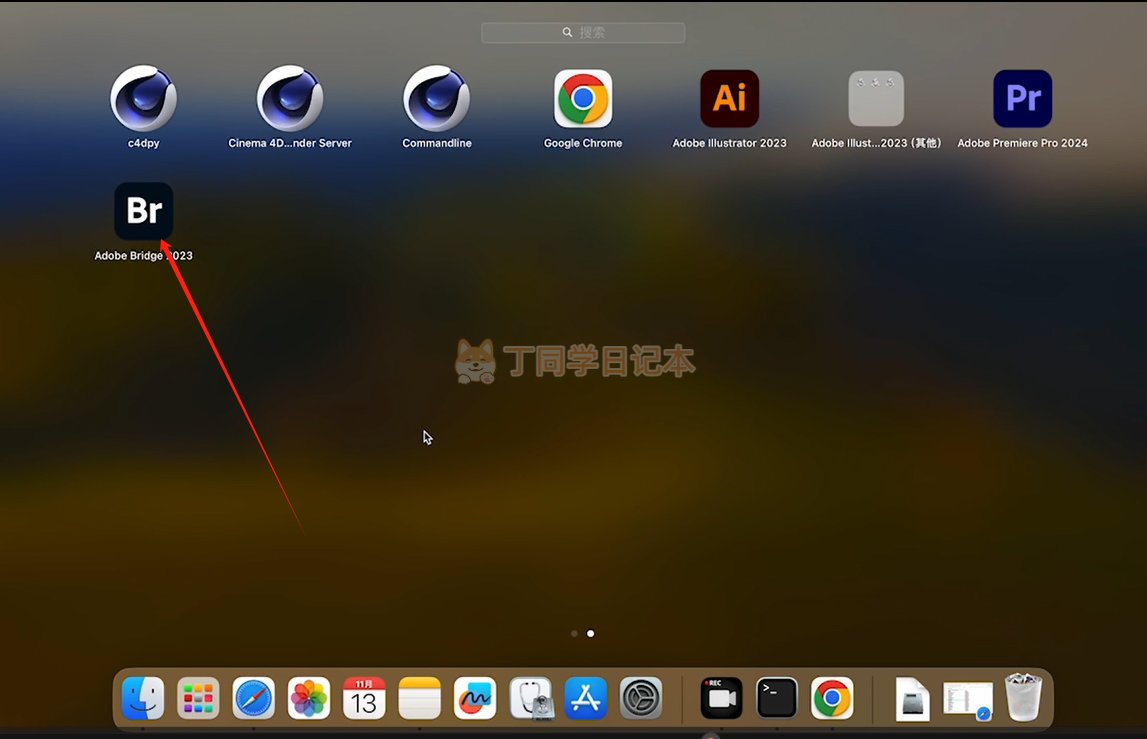Open the App Store in the Dock
This screenshot has width=1147, height=739.
click(x=586, y=698)
